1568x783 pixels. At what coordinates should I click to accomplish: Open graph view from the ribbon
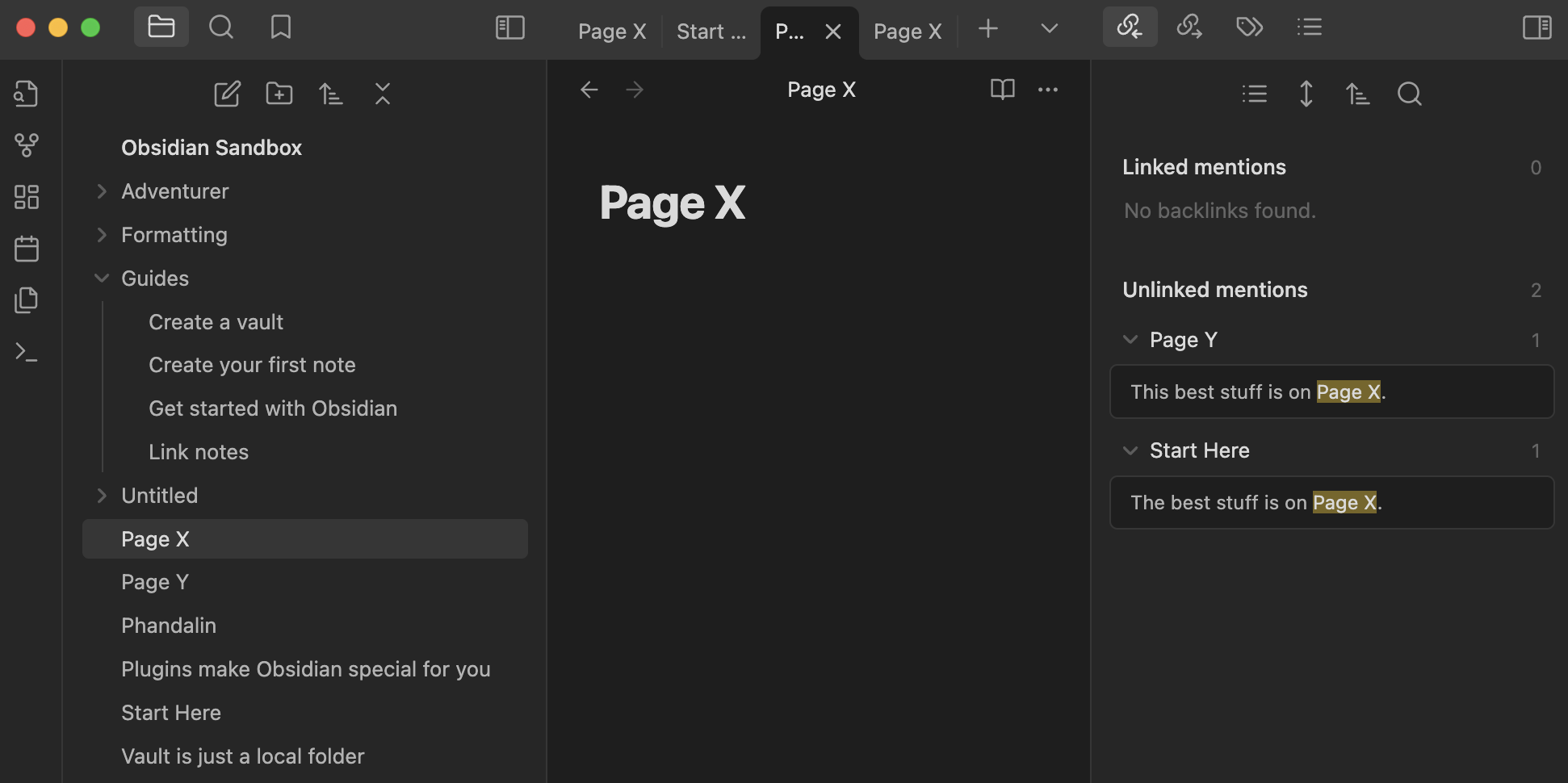[27, 145]
